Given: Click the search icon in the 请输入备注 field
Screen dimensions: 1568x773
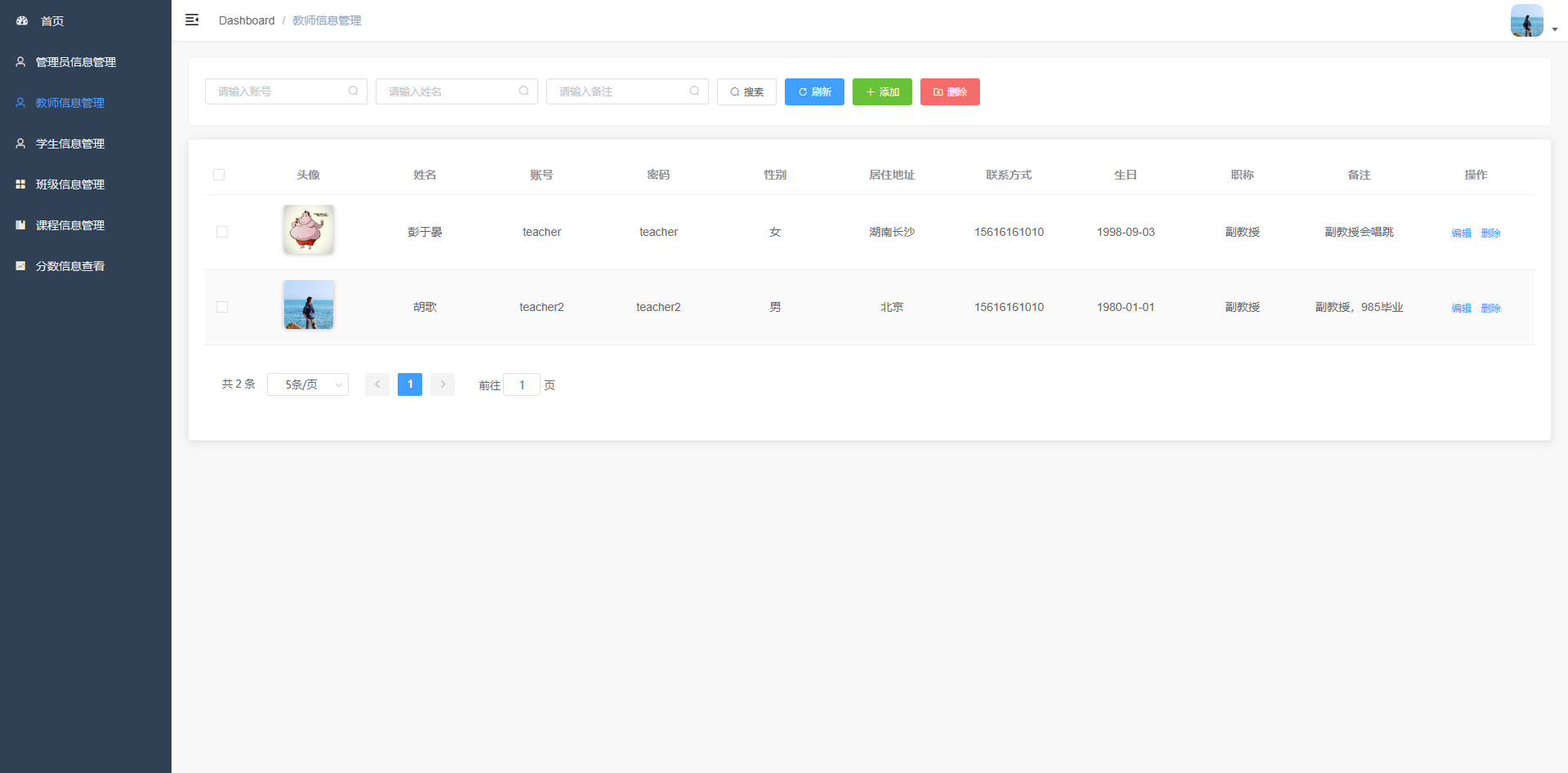Looking at the screenshot, I should [x=694, y=91].
